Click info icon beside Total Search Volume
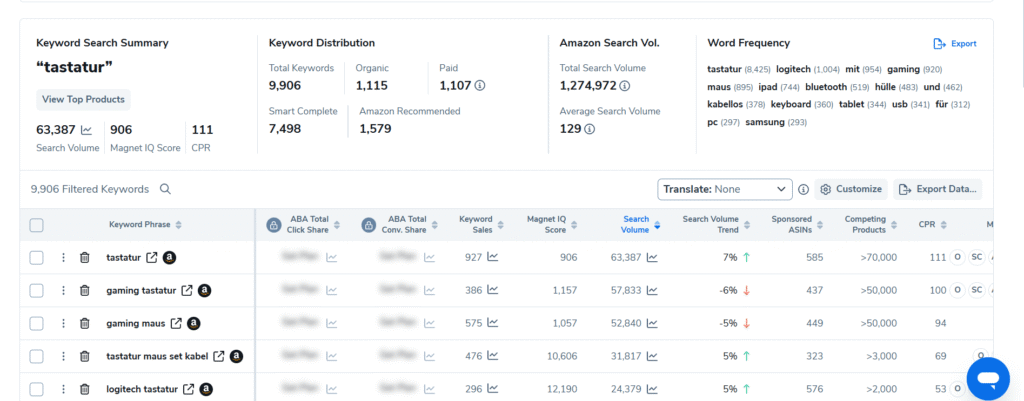This screenshot has height=401, width=1024. [625, 86]
